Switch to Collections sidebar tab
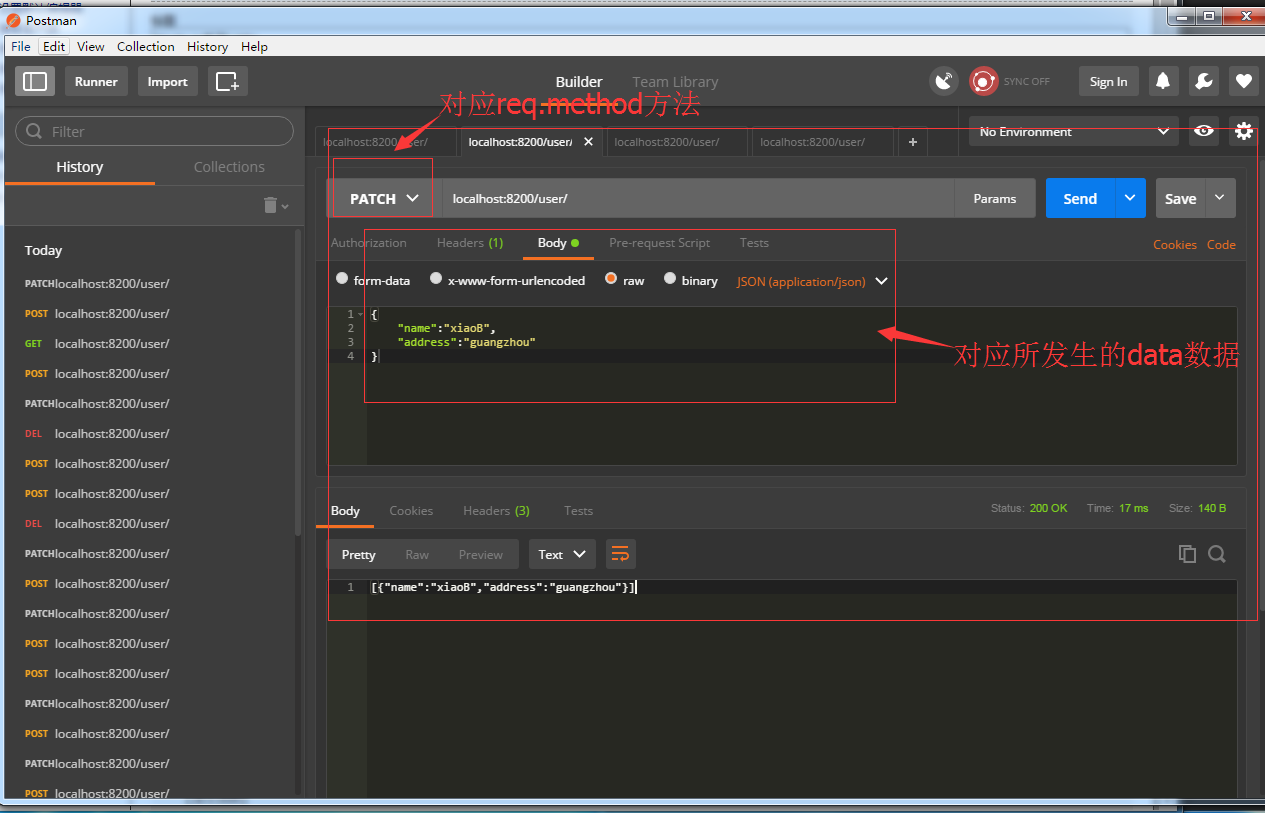 pyautogui.click(x=229, y=167)
